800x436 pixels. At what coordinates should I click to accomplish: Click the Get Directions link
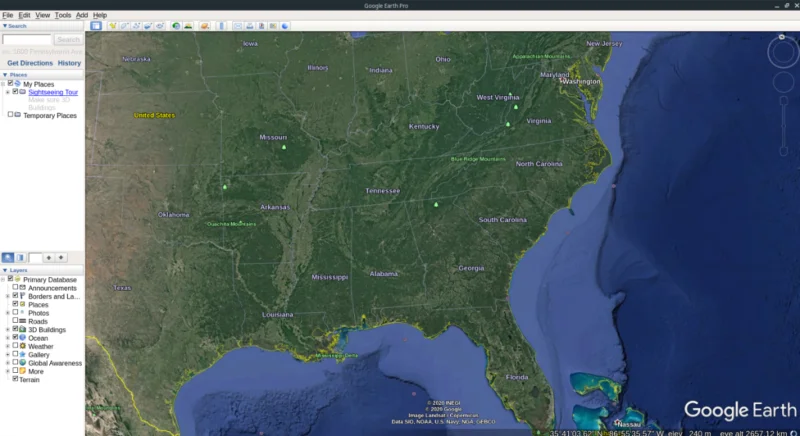(30, 63)
